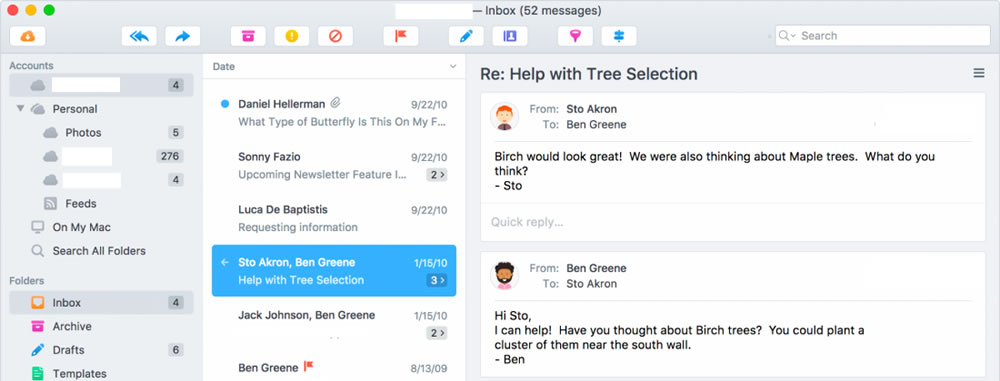Screen dimensions: 1000x381
Task: Click recipient Sto Akron in second message
Action: point(592,284)
